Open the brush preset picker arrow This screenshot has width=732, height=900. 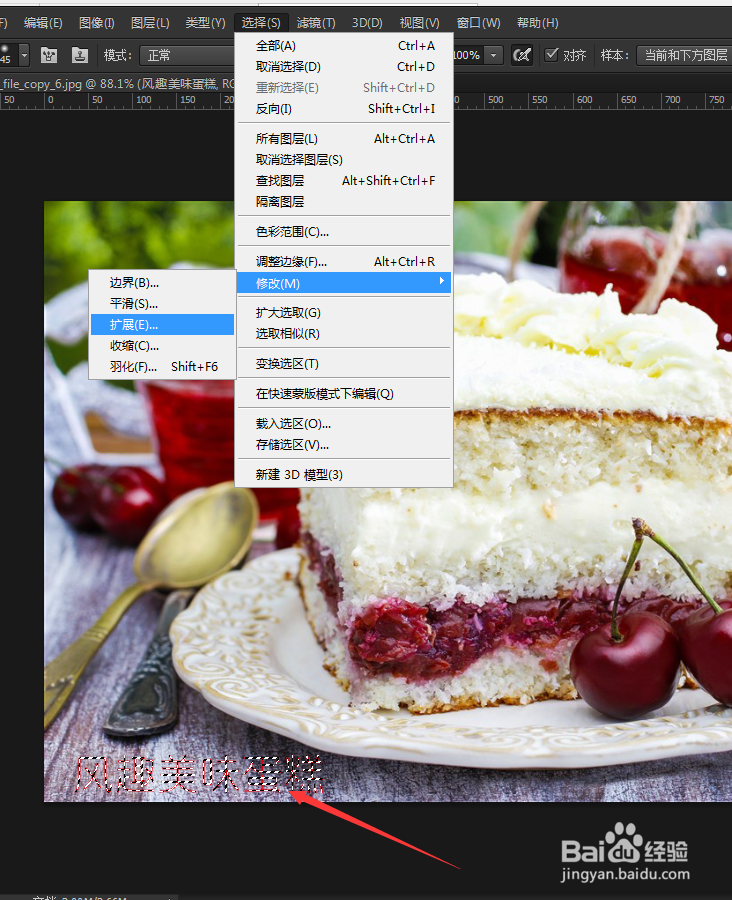24,56
